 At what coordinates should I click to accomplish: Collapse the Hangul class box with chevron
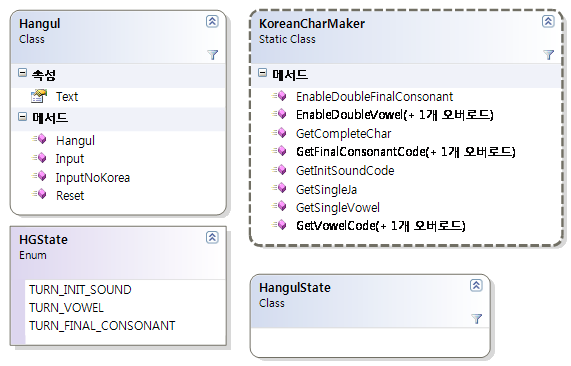click(x=212, y=21)
